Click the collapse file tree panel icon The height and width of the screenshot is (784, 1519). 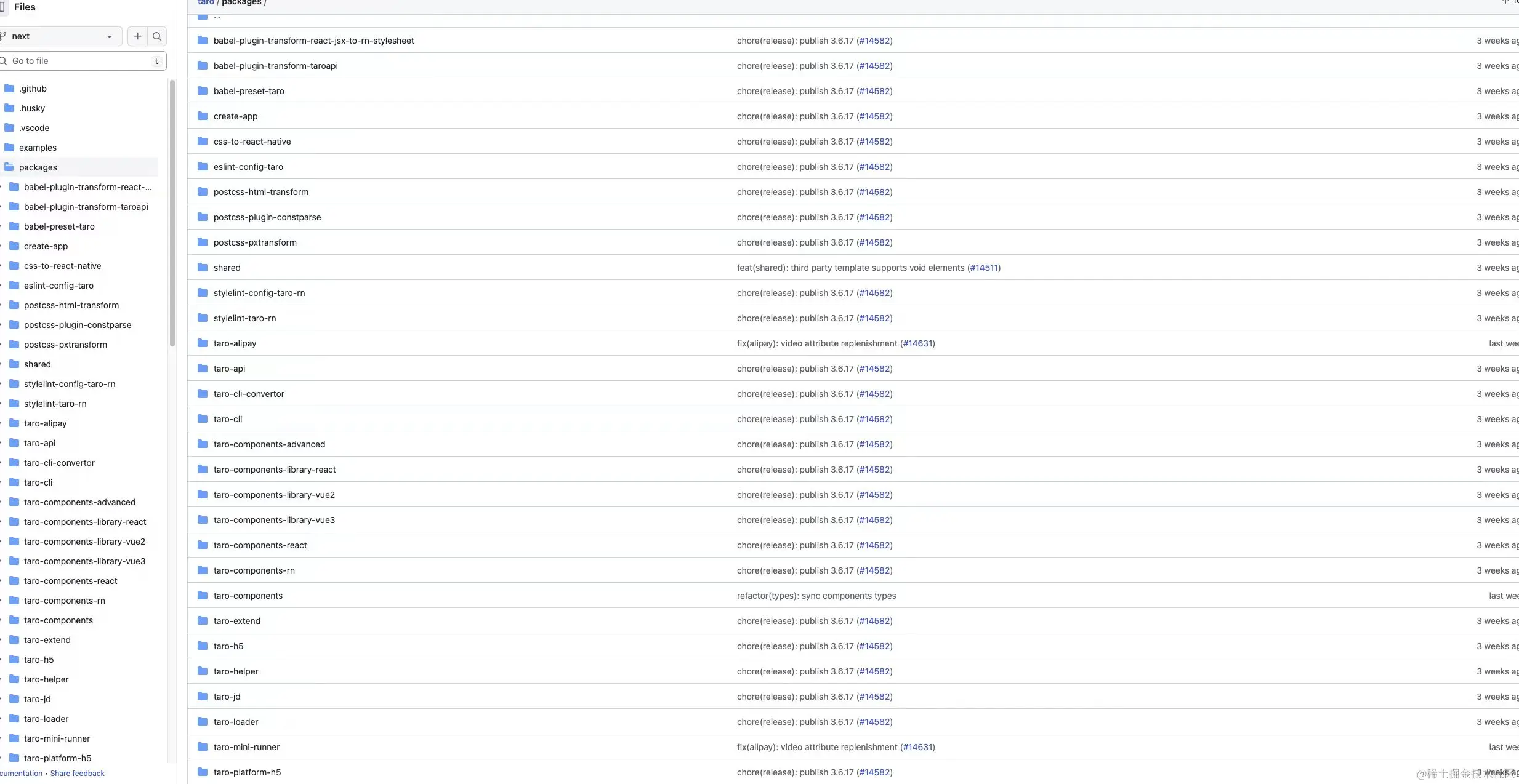pyautogui.click(x=3, y=7)
